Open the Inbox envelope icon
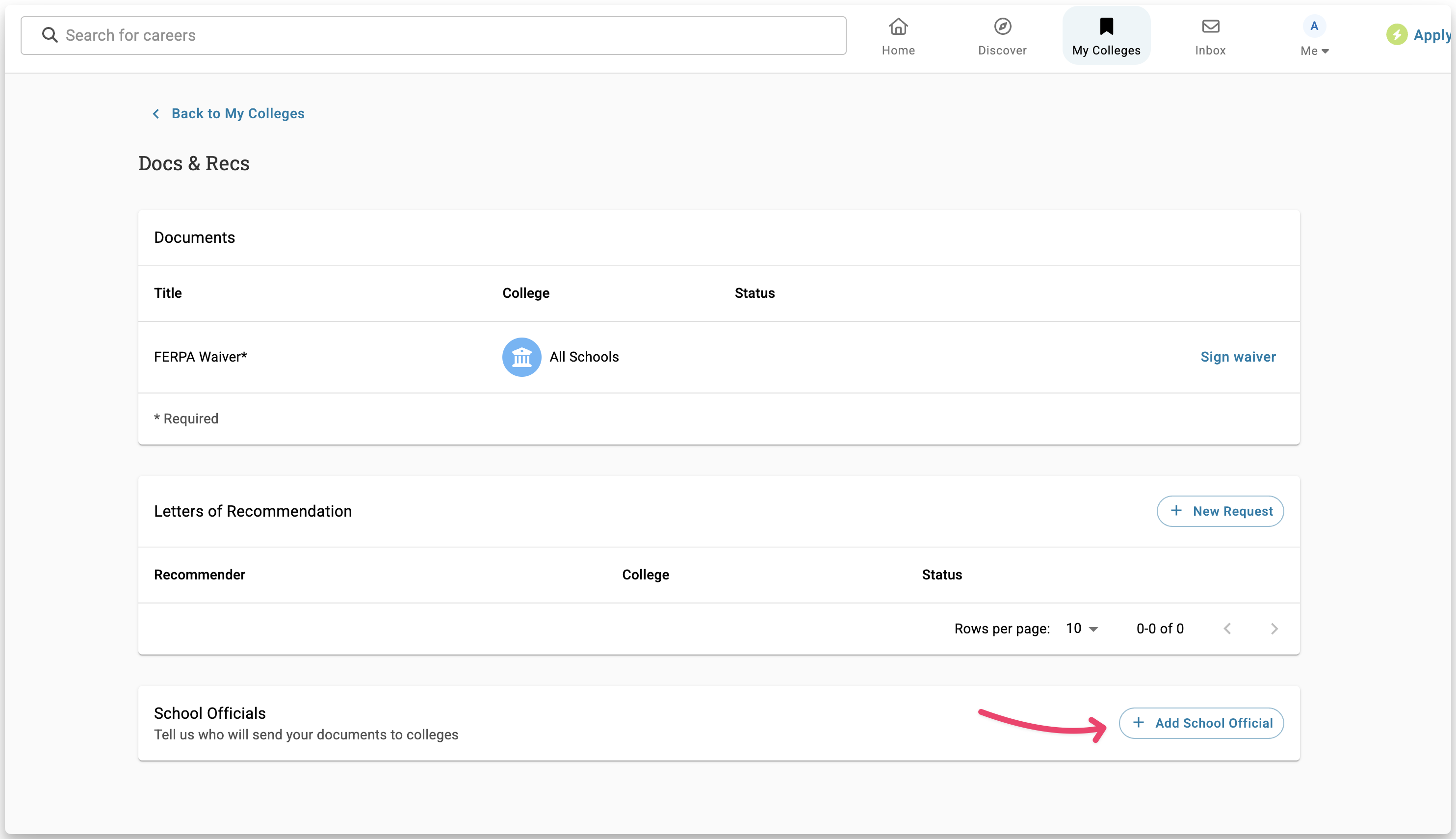This screenshot has width=1456, height=839. point(1210,26)
